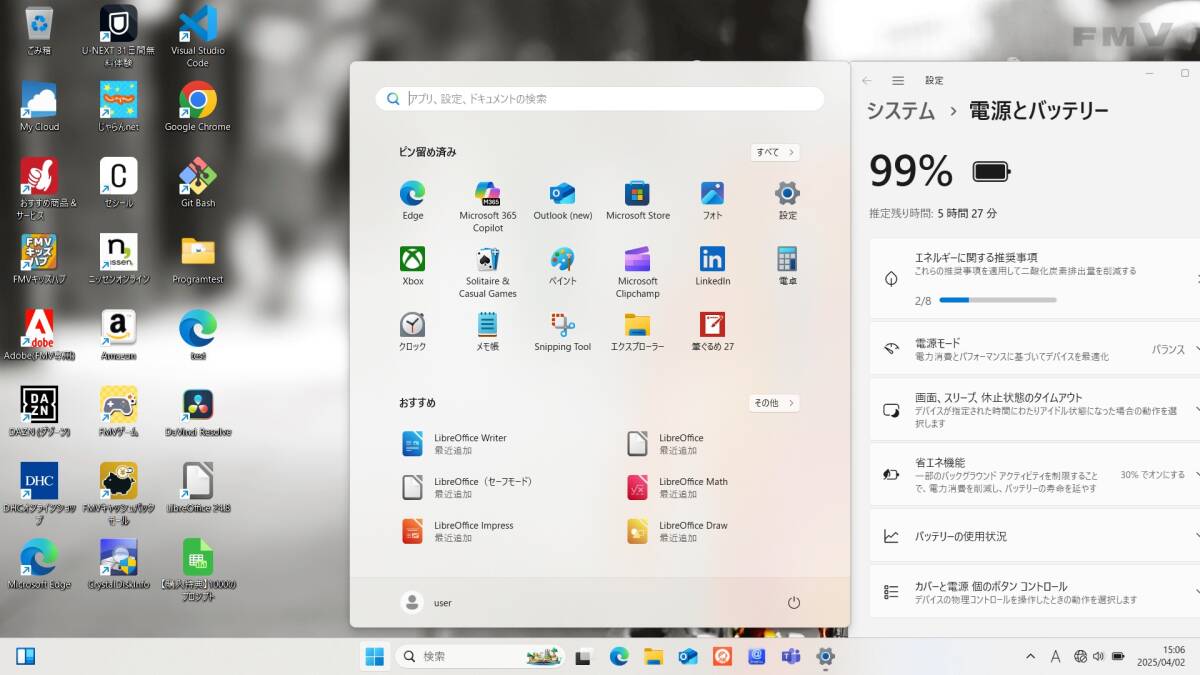The image size is (1200, 675).
Task: Open the クロック app
Action: [x=413, y=332]
